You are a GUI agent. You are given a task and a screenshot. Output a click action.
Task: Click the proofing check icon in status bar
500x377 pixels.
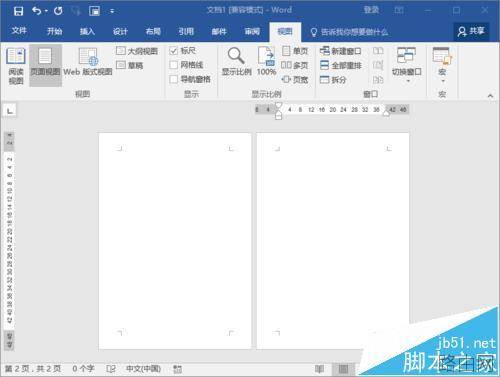pos(111,369)
